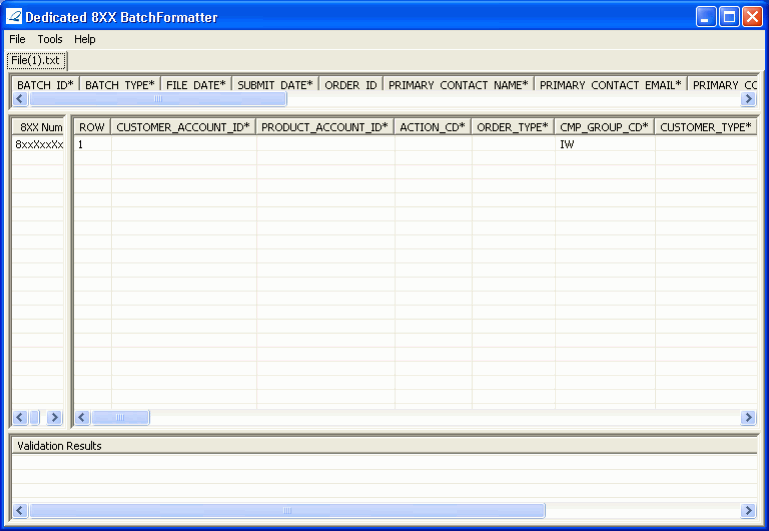Click the PRIMARY CONTACT NAME* column header
The height and width of the screenshot is (531, 769).
tap(458, 85)
